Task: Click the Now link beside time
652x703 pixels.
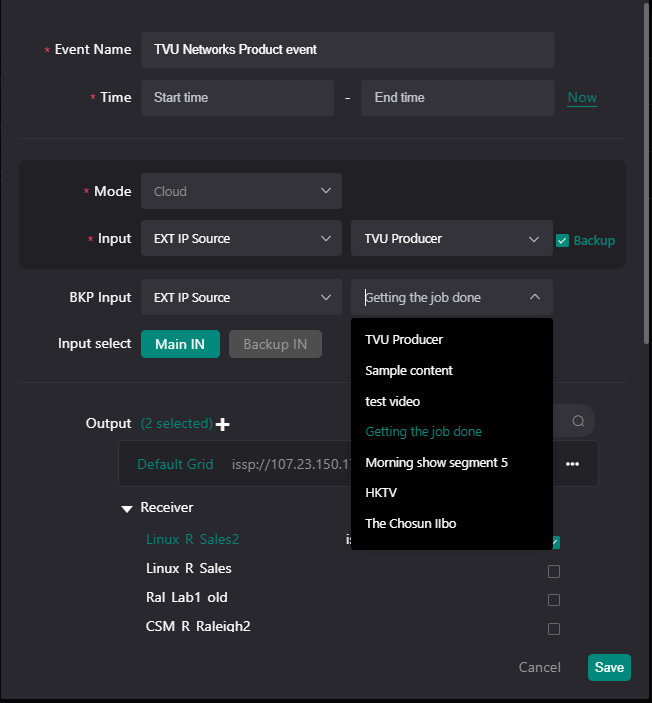Action: coord(582,97)
